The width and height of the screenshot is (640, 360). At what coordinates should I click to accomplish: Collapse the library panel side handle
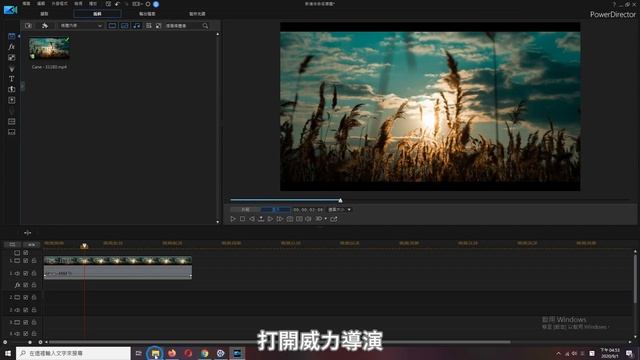[x=22, y=86]
